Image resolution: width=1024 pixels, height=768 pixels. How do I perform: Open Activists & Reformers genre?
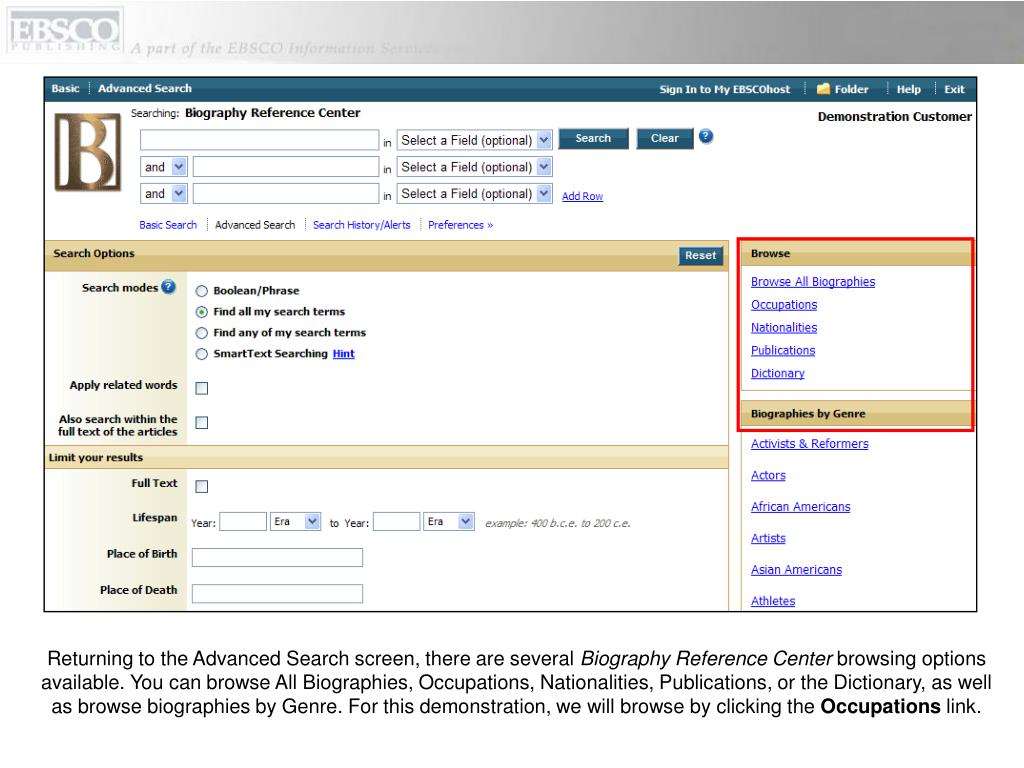810,443
